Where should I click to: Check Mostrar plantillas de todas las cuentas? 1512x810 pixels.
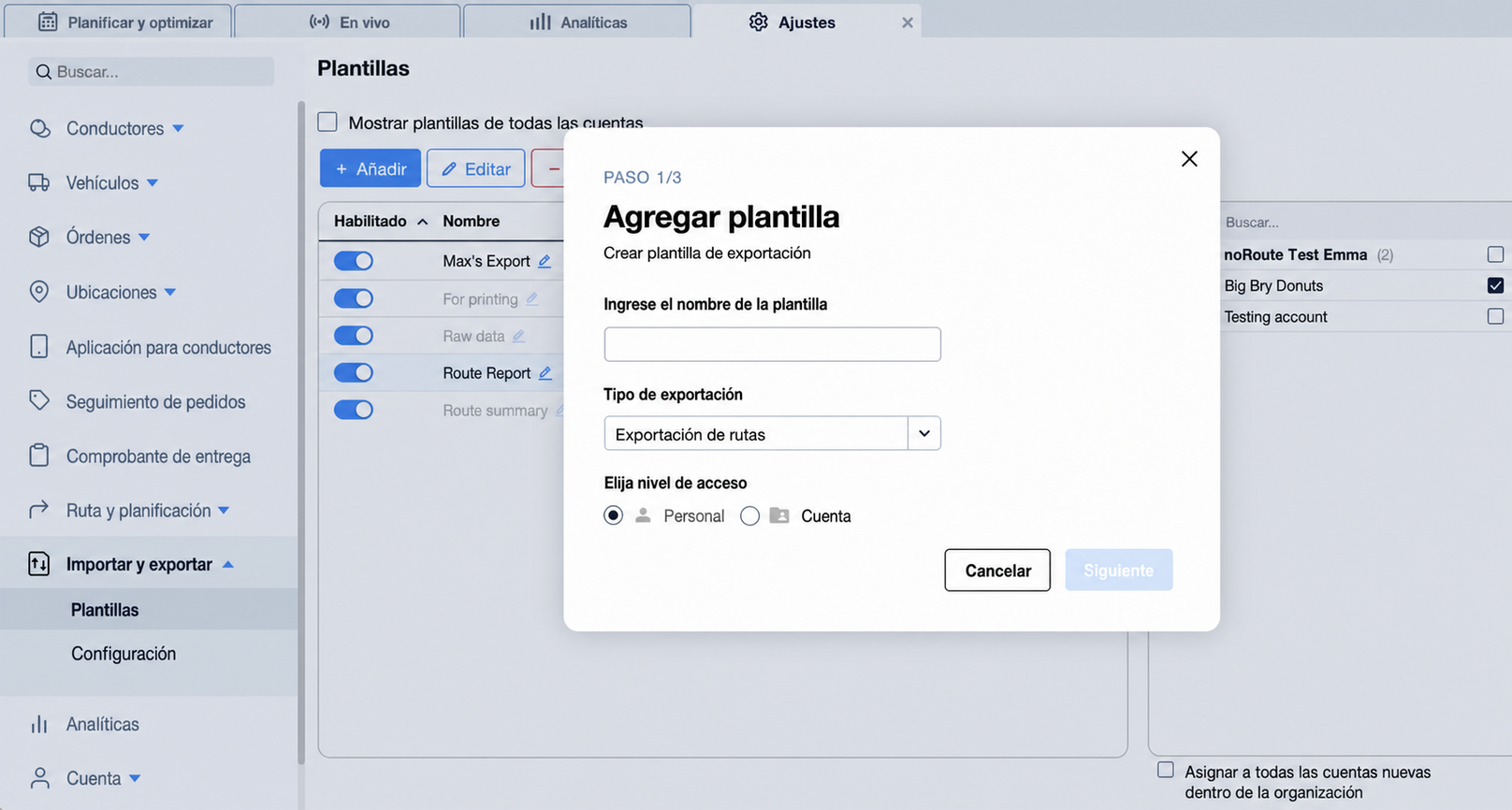(327, 122)
